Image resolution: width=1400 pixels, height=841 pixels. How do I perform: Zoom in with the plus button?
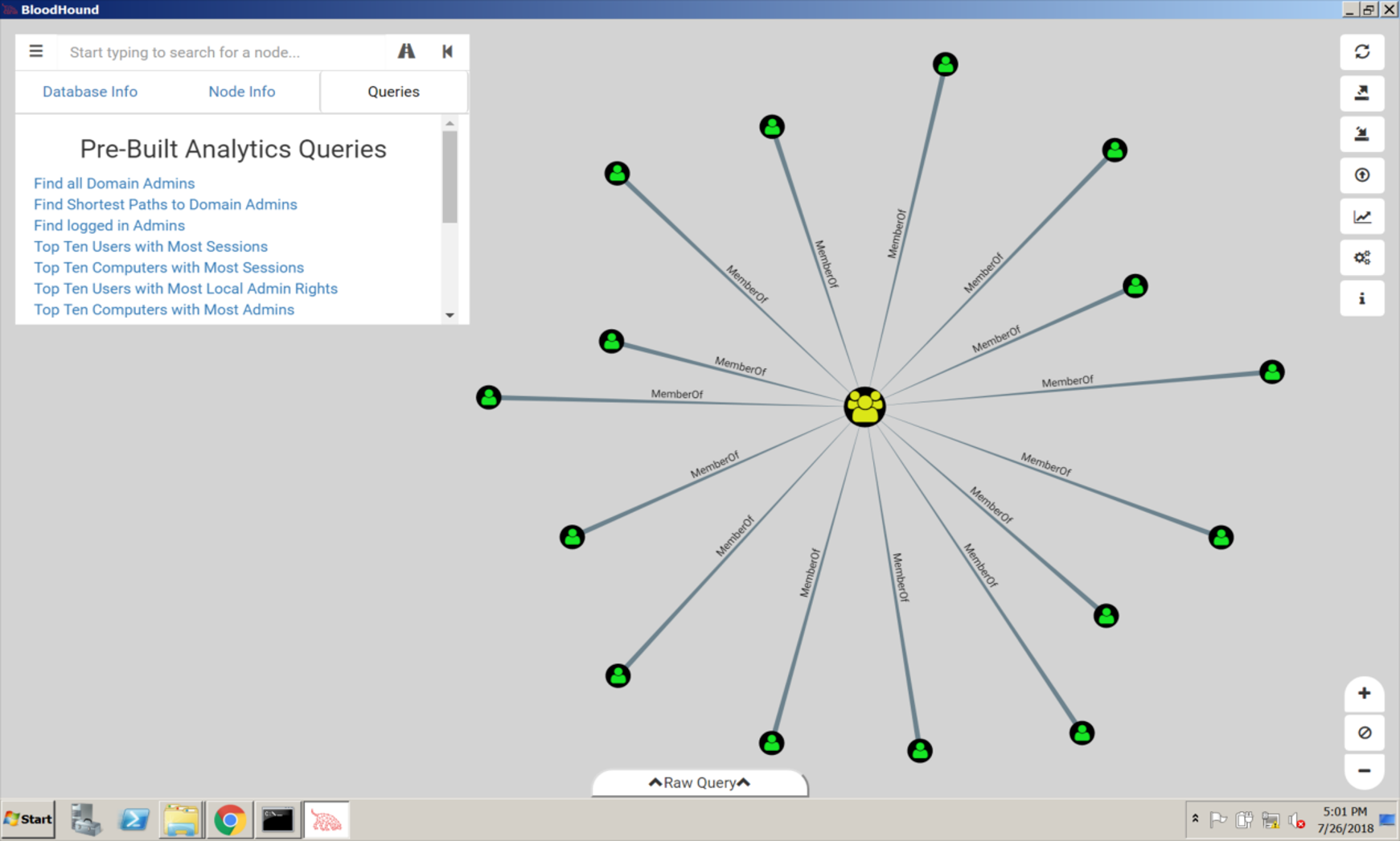(1364, 693)
